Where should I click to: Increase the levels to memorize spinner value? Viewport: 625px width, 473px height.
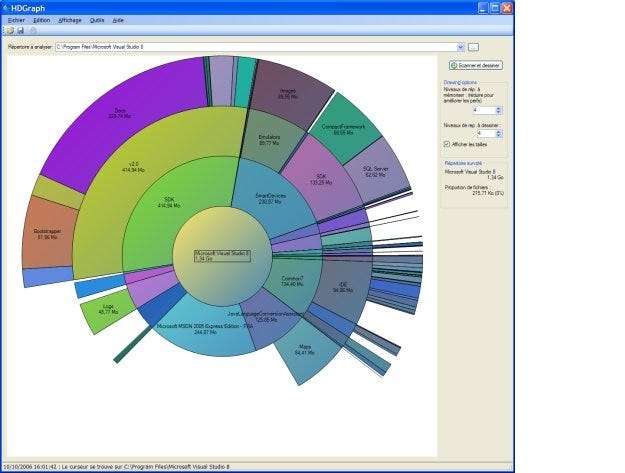pos(499,107)
